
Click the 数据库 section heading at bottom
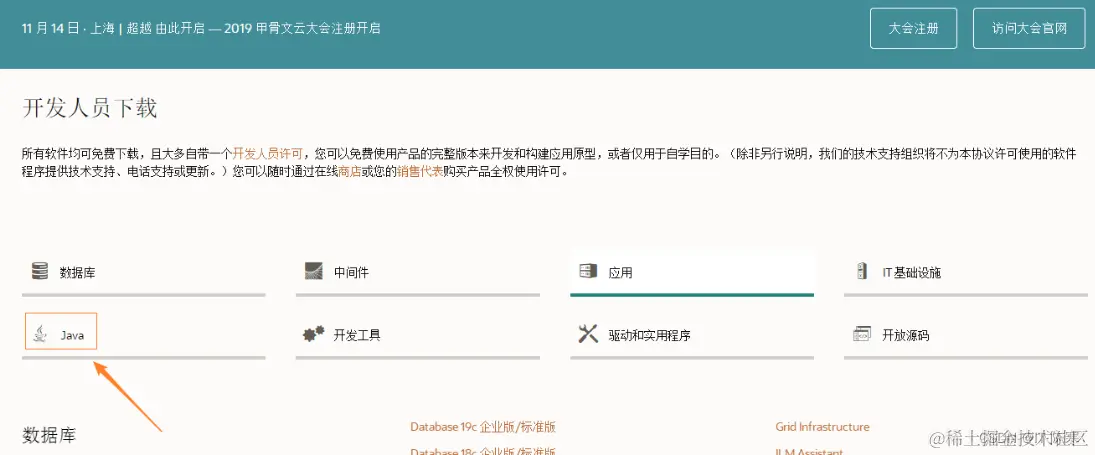coord(49,435)
